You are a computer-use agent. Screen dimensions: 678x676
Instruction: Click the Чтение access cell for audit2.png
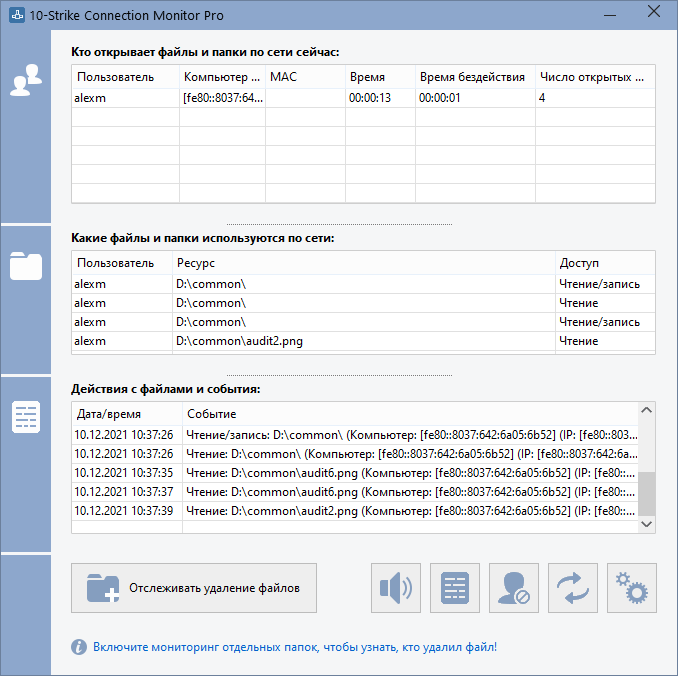click(605, 341)
